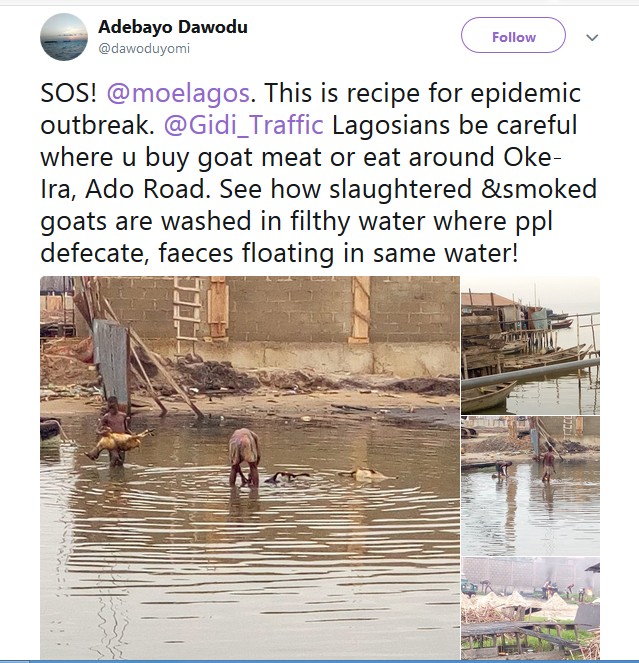Open profile via Adebayo Dawodu display name

click(x=173, y=27)
